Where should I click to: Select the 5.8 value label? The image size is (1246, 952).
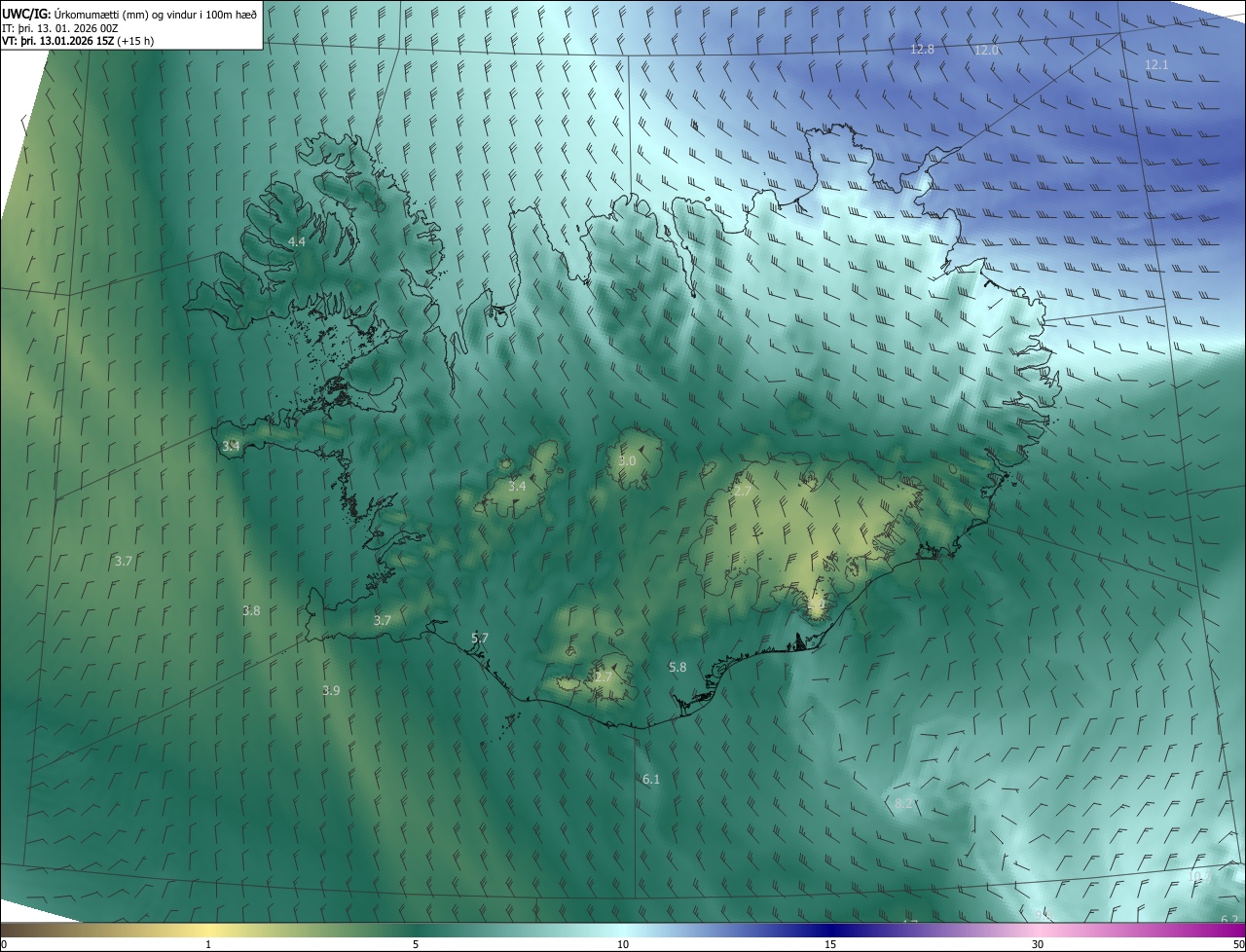tap(678, 667)
